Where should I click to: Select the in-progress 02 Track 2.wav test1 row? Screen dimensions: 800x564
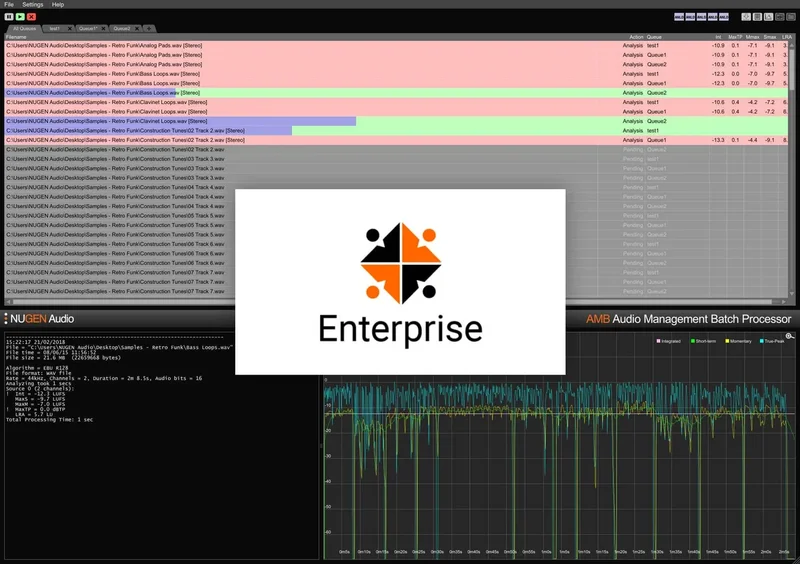[x=396, y=131]
